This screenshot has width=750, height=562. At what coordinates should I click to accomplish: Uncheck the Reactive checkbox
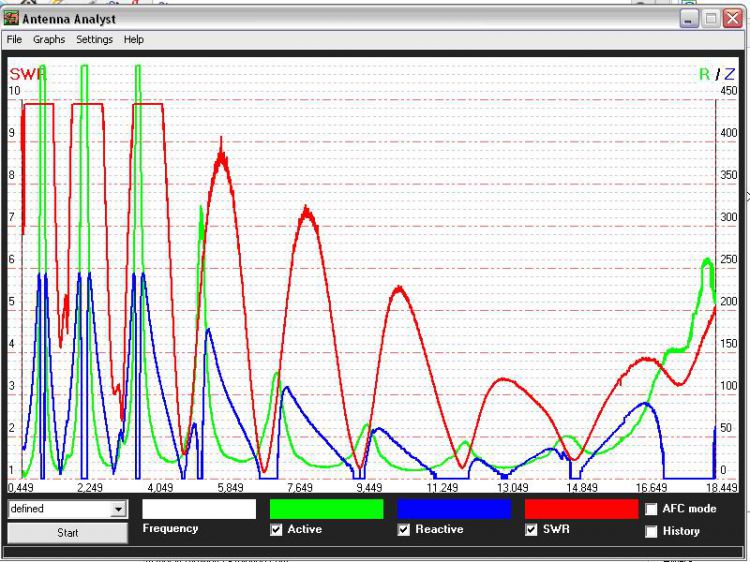coord(404,529)
